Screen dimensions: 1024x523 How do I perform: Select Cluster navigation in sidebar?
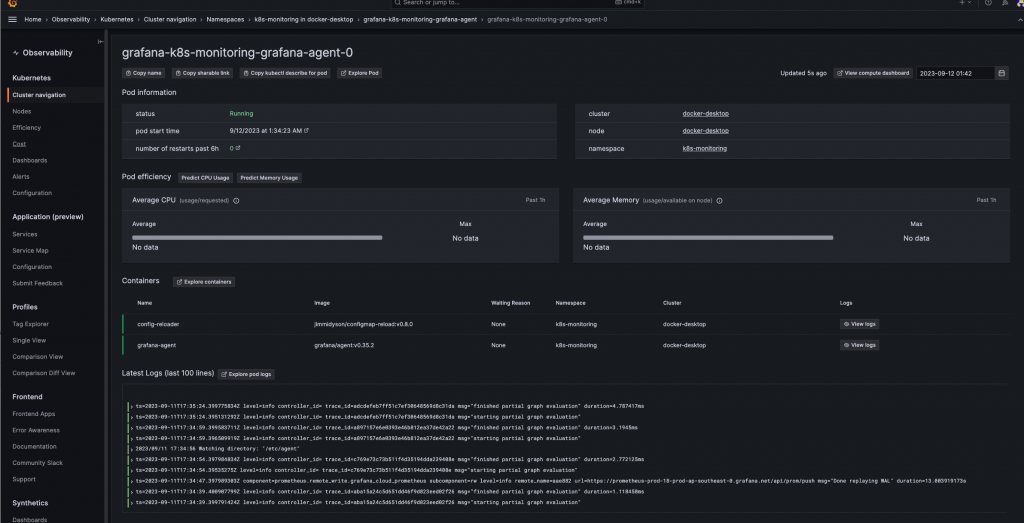pos(39,95)
